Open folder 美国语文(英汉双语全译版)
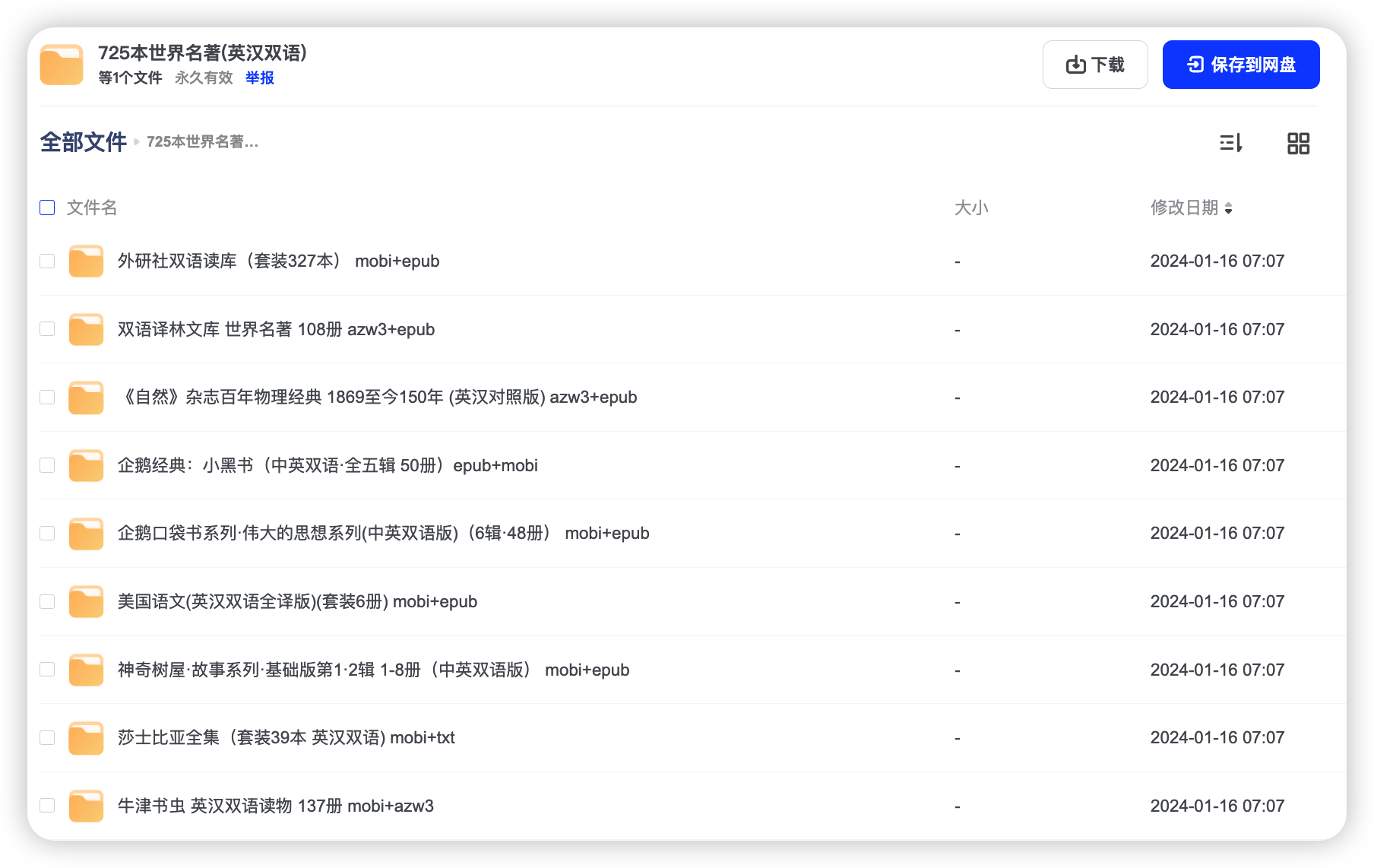 [297, 601]
